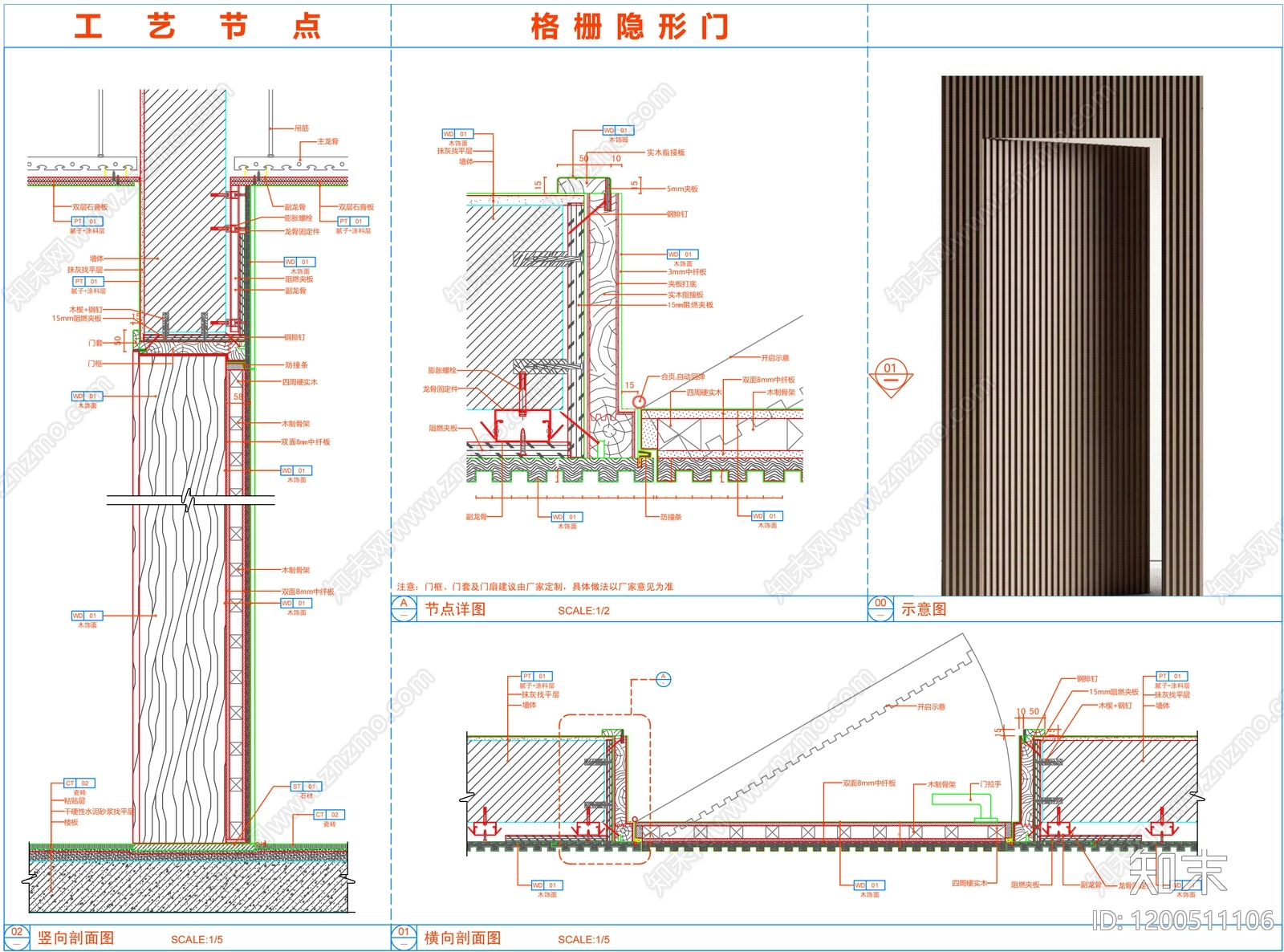Click the SCALE:1/5 text beside 横向剖面图
The height and width of the screenshot is (952, 1284).
coord(583,939)
